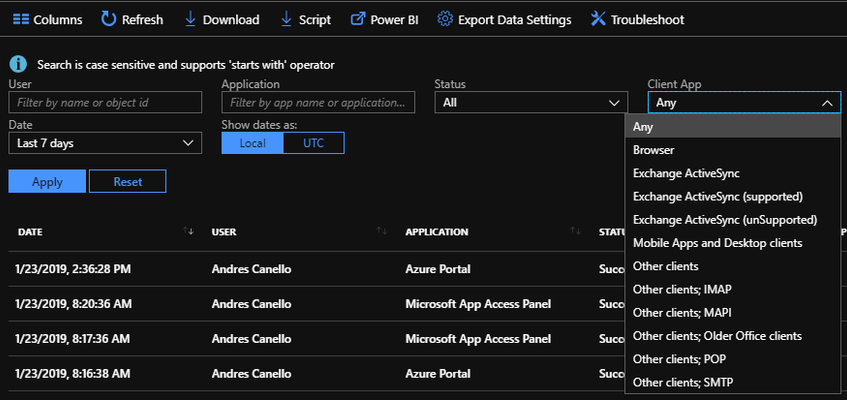847x400 pixels.
Task: Open sign-in at 1/23/2019, 8:20:36 AM
Action: click(x=73, y=304)
